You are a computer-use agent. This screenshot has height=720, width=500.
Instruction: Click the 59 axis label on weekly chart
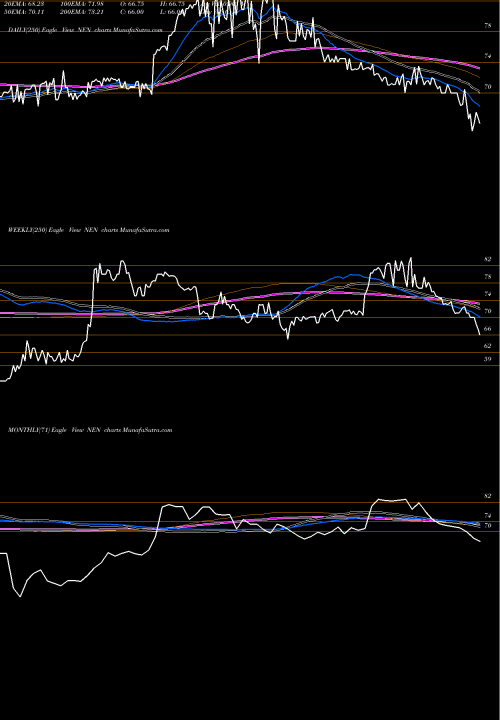point(488,359)
